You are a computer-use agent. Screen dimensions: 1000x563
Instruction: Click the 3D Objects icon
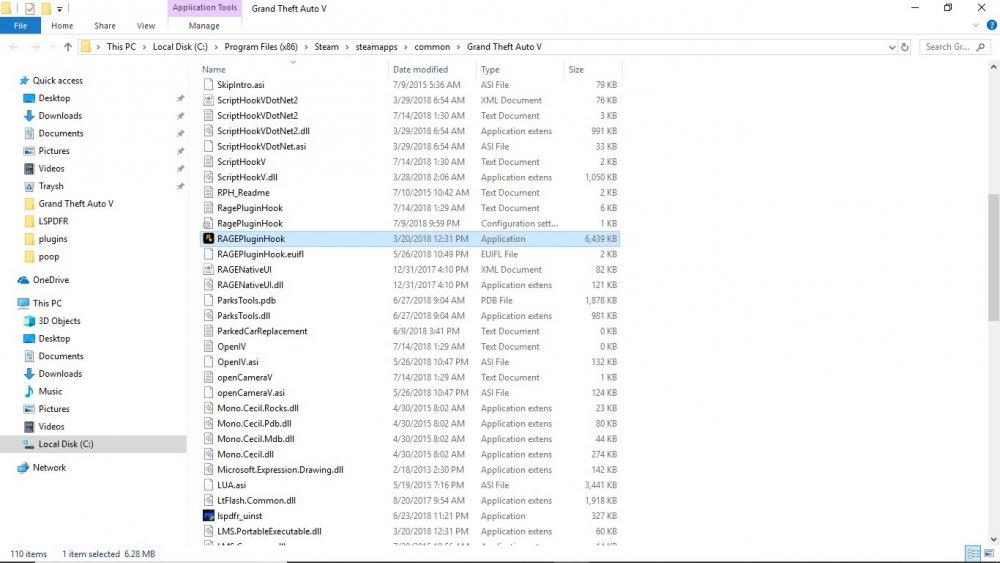(29, 321)
